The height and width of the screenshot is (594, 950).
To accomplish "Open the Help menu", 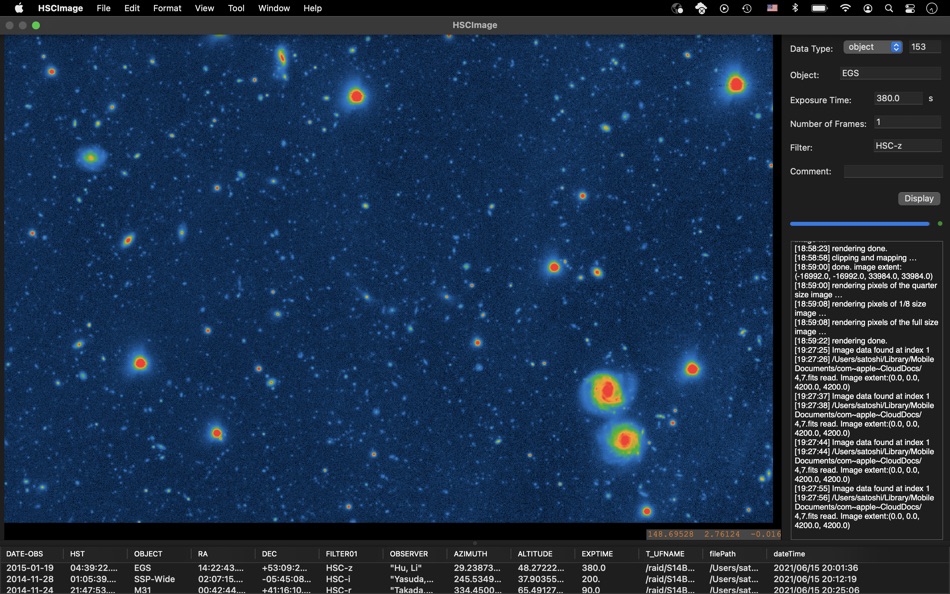I will coord(313,8).
